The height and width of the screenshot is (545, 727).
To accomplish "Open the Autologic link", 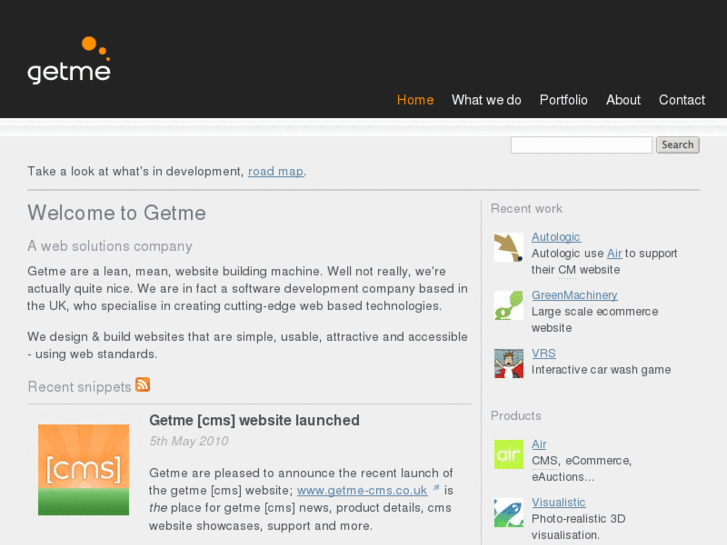I will click(556, 237).
